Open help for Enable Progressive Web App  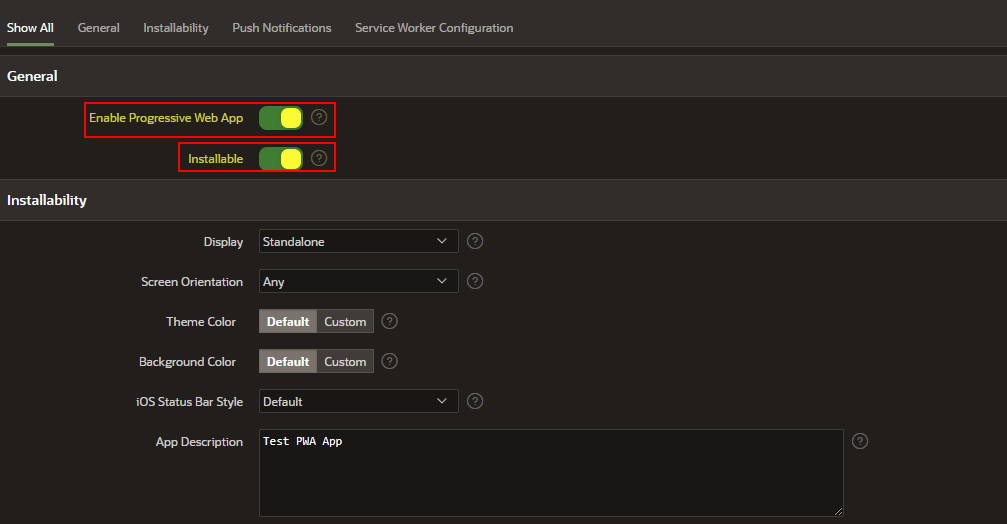tap(319, 118)
